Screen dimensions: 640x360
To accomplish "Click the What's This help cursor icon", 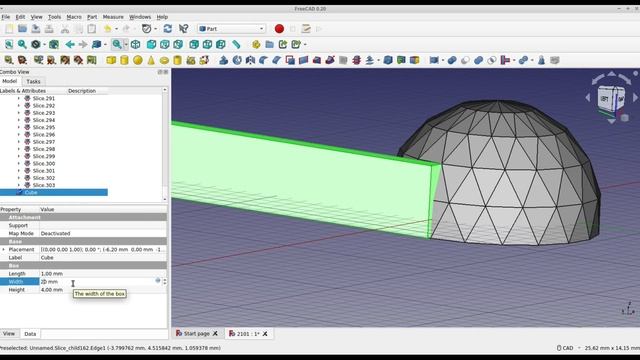I will click(x=184, y=29).
